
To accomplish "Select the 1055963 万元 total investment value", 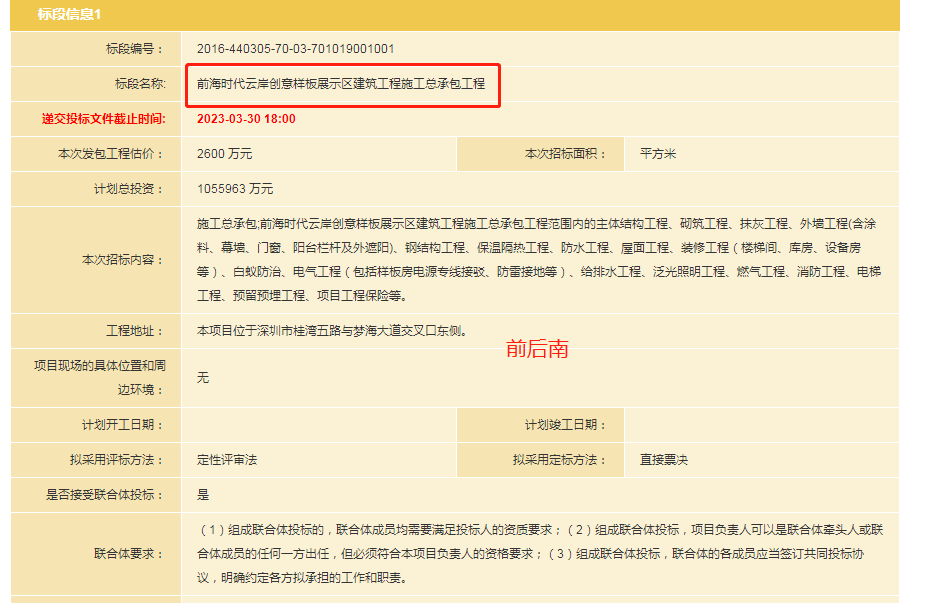I will click(x=235, y=189).
